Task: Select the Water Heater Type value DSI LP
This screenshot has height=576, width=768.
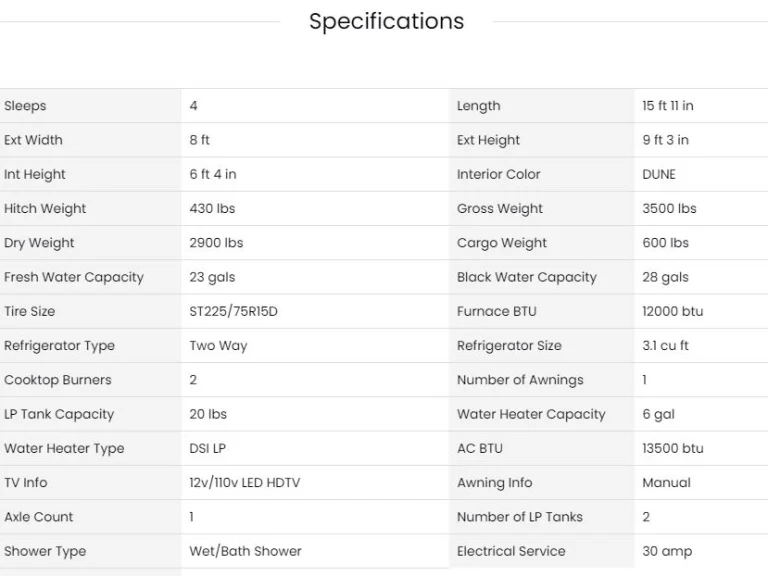Action: point(207,448)
